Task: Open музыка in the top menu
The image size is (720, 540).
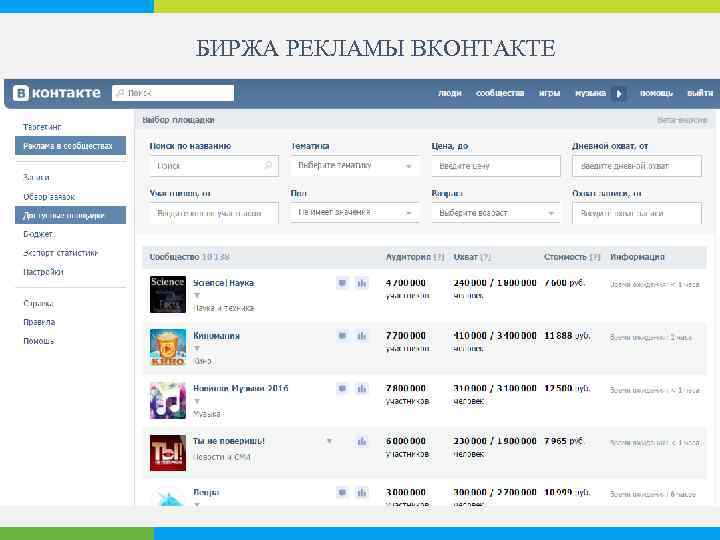Action: point(591,93)
